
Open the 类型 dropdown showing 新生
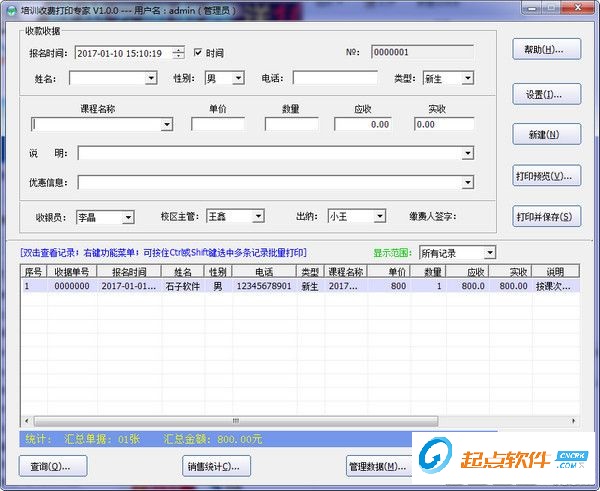click(x=467, y=78)
